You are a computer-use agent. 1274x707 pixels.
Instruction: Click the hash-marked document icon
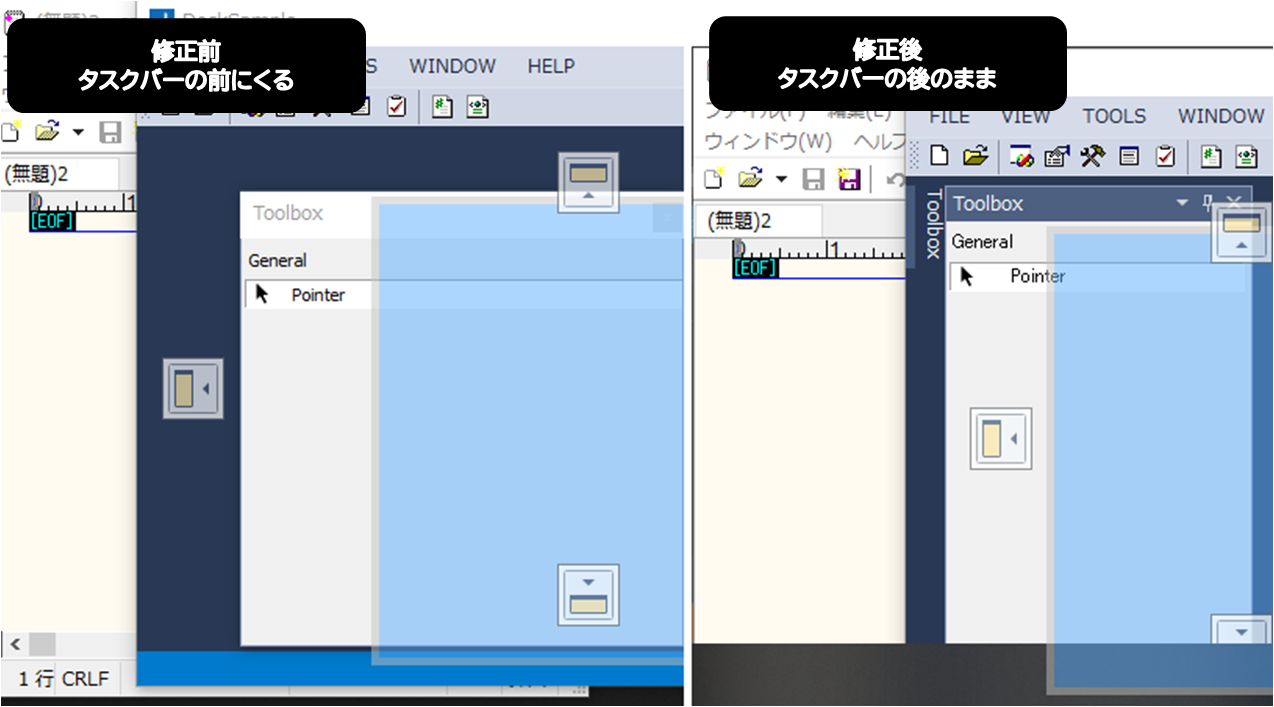1211,156
